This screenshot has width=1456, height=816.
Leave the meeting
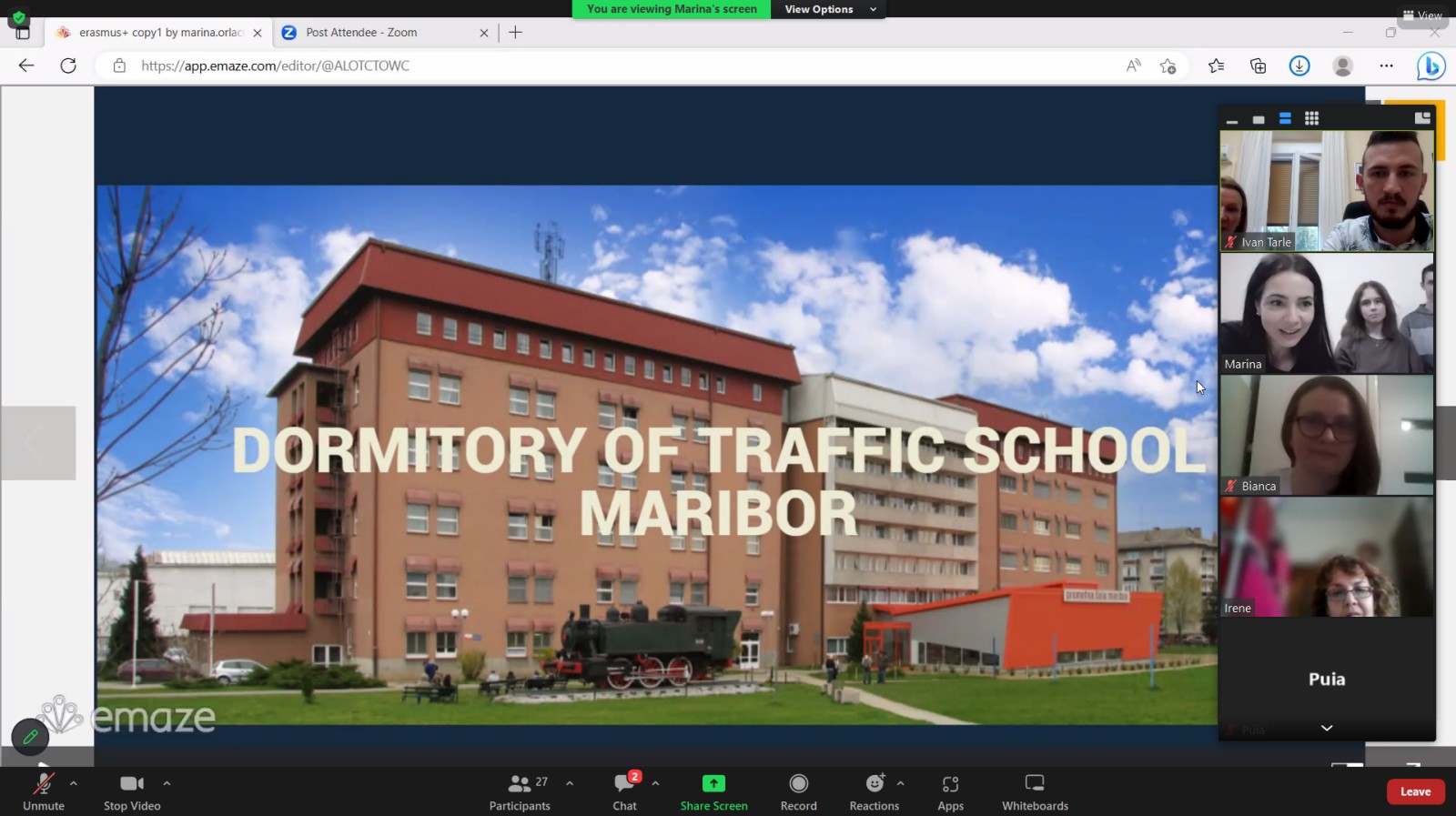pyautogui.click(x=1415, y=791)
